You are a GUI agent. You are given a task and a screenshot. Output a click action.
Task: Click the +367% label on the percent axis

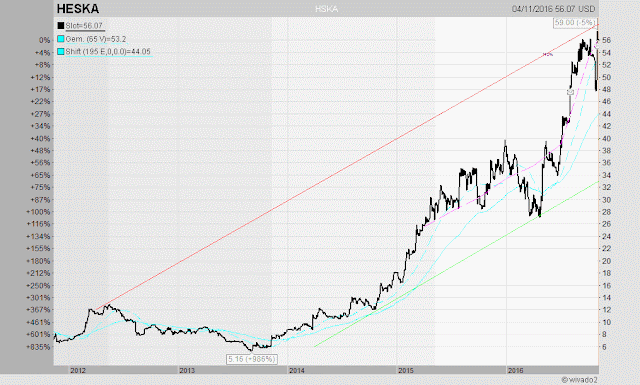click(39, 310)
